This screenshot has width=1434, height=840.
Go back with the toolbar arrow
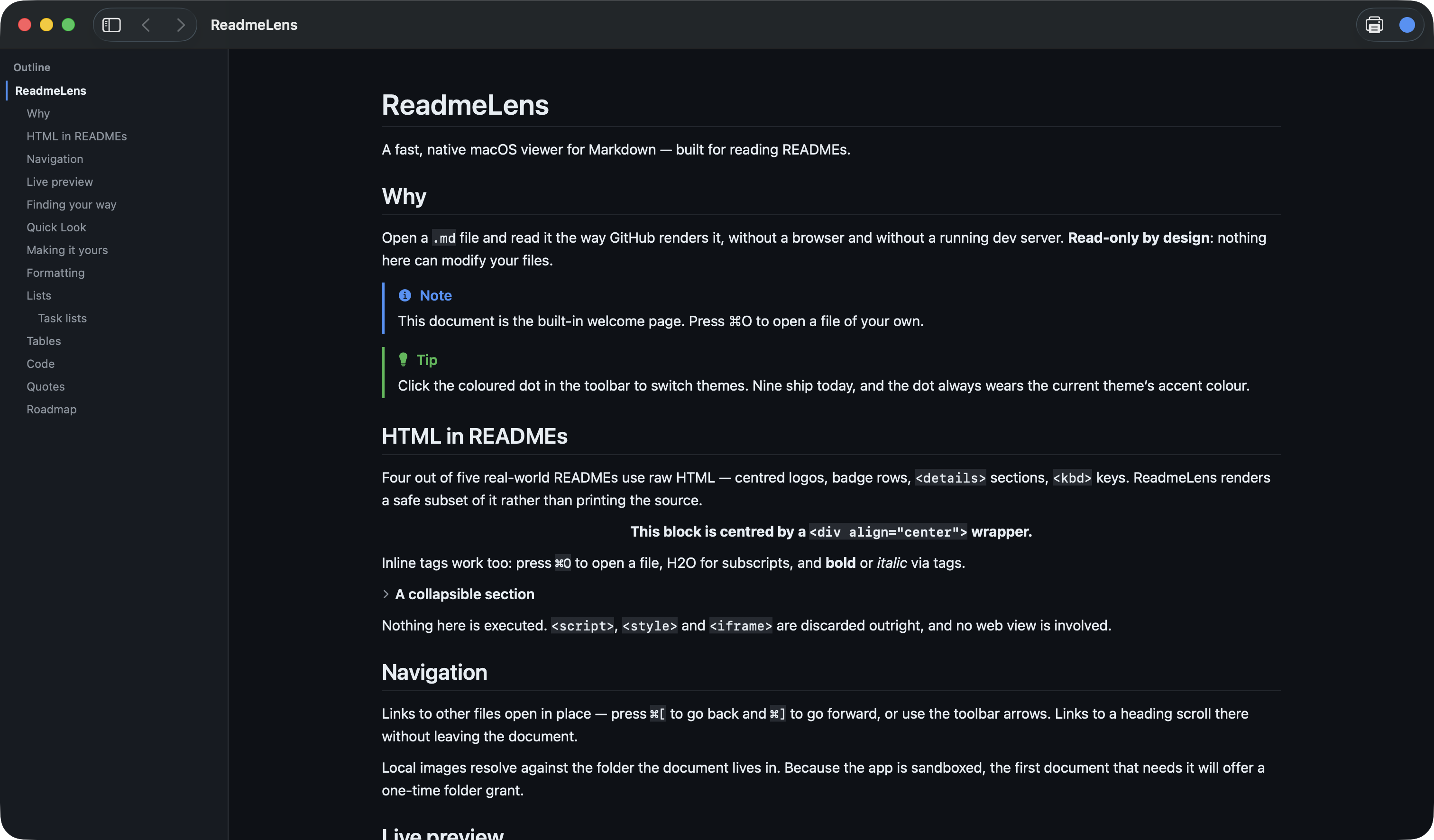146,25
